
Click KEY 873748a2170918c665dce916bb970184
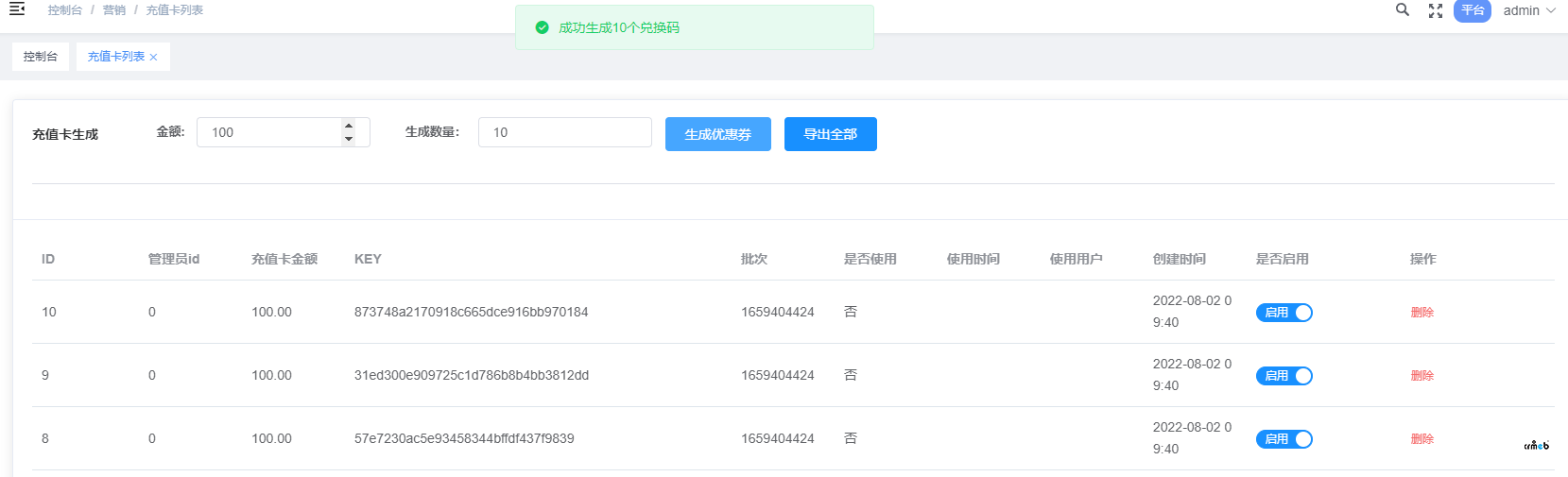(472, 312)
